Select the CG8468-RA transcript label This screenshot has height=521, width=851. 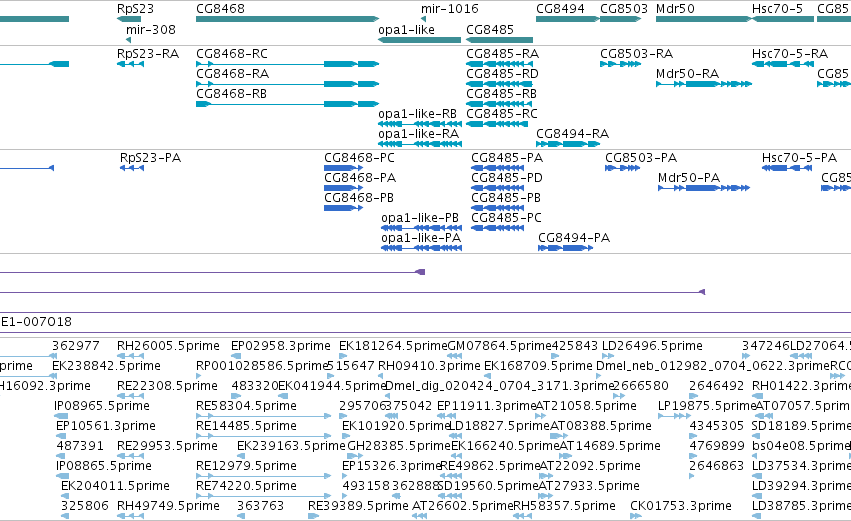[x=232, y=74]
